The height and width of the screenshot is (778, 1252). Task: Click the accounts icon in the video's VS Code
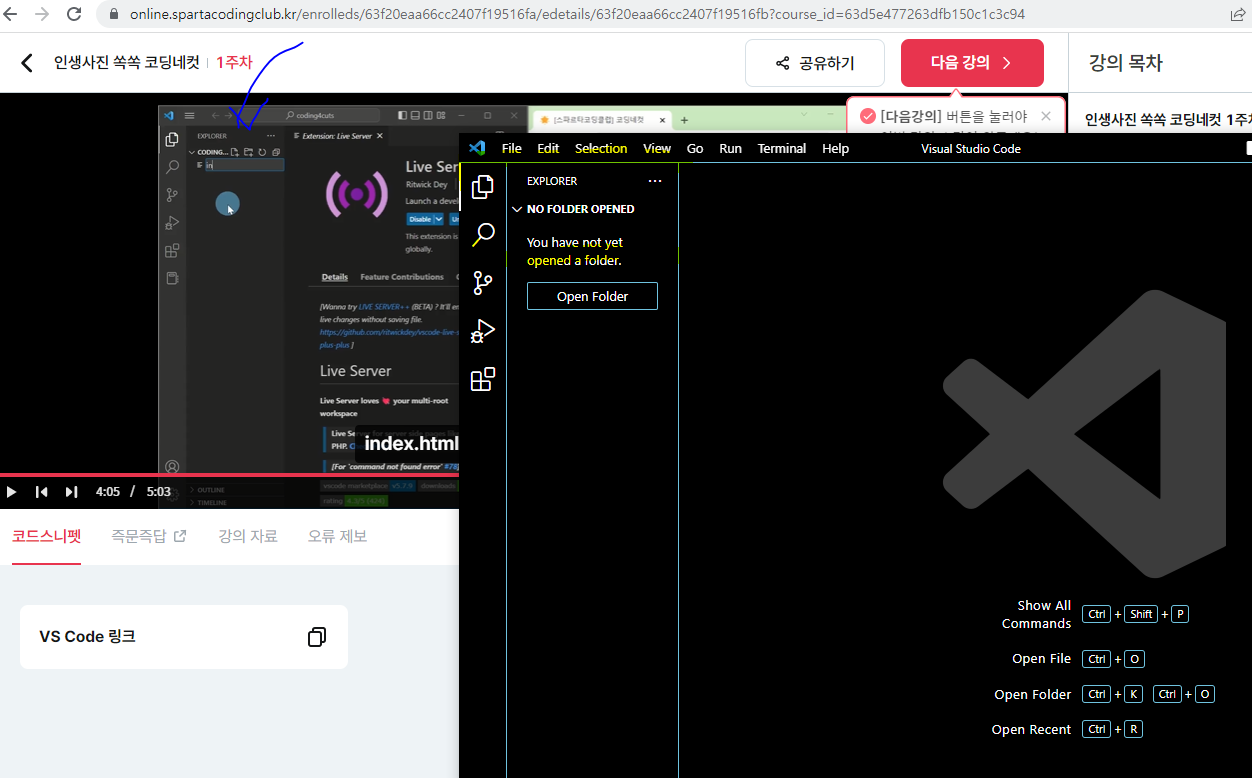click(x=172, y=467)
